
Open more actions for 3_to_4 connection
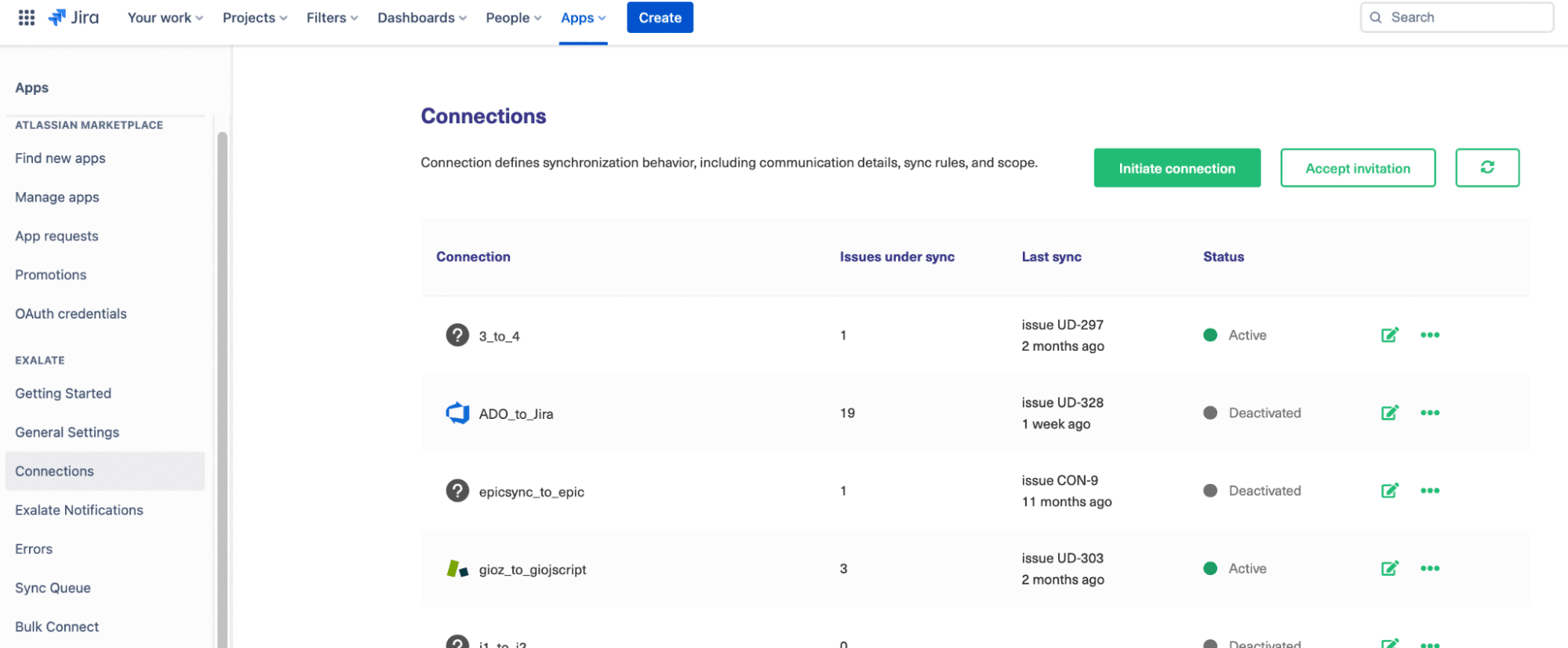[x=1429, y=335]
